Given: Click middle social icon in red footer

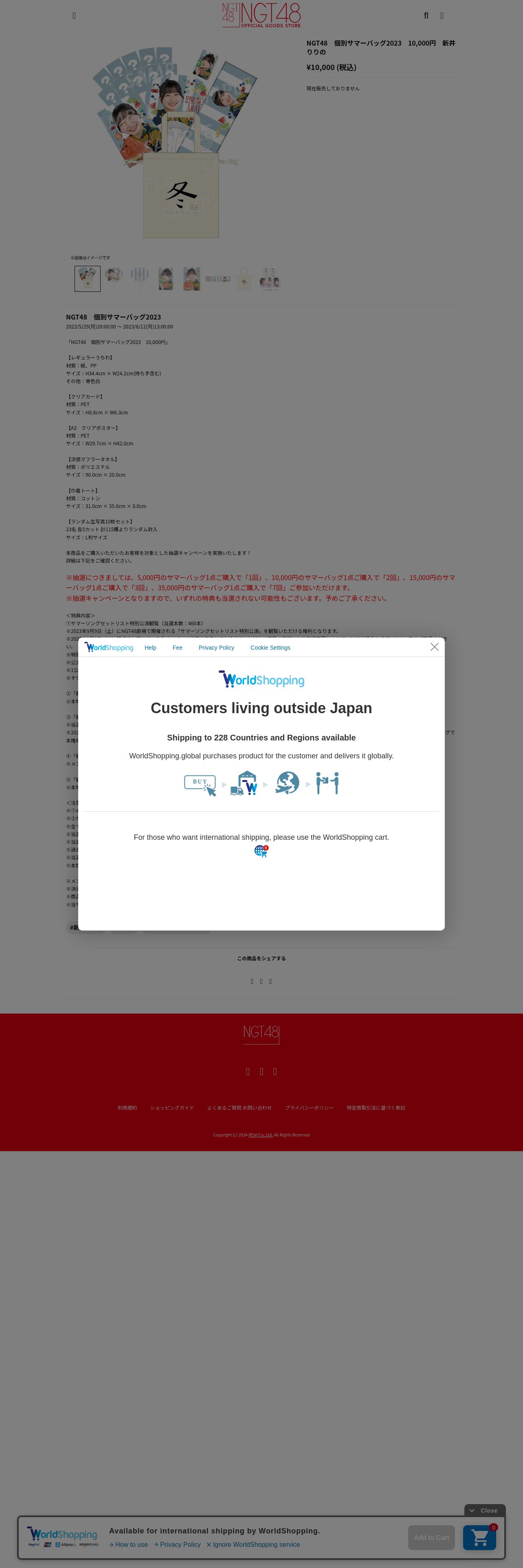Looking at the screenshot, I should (x=261, y=1071).
